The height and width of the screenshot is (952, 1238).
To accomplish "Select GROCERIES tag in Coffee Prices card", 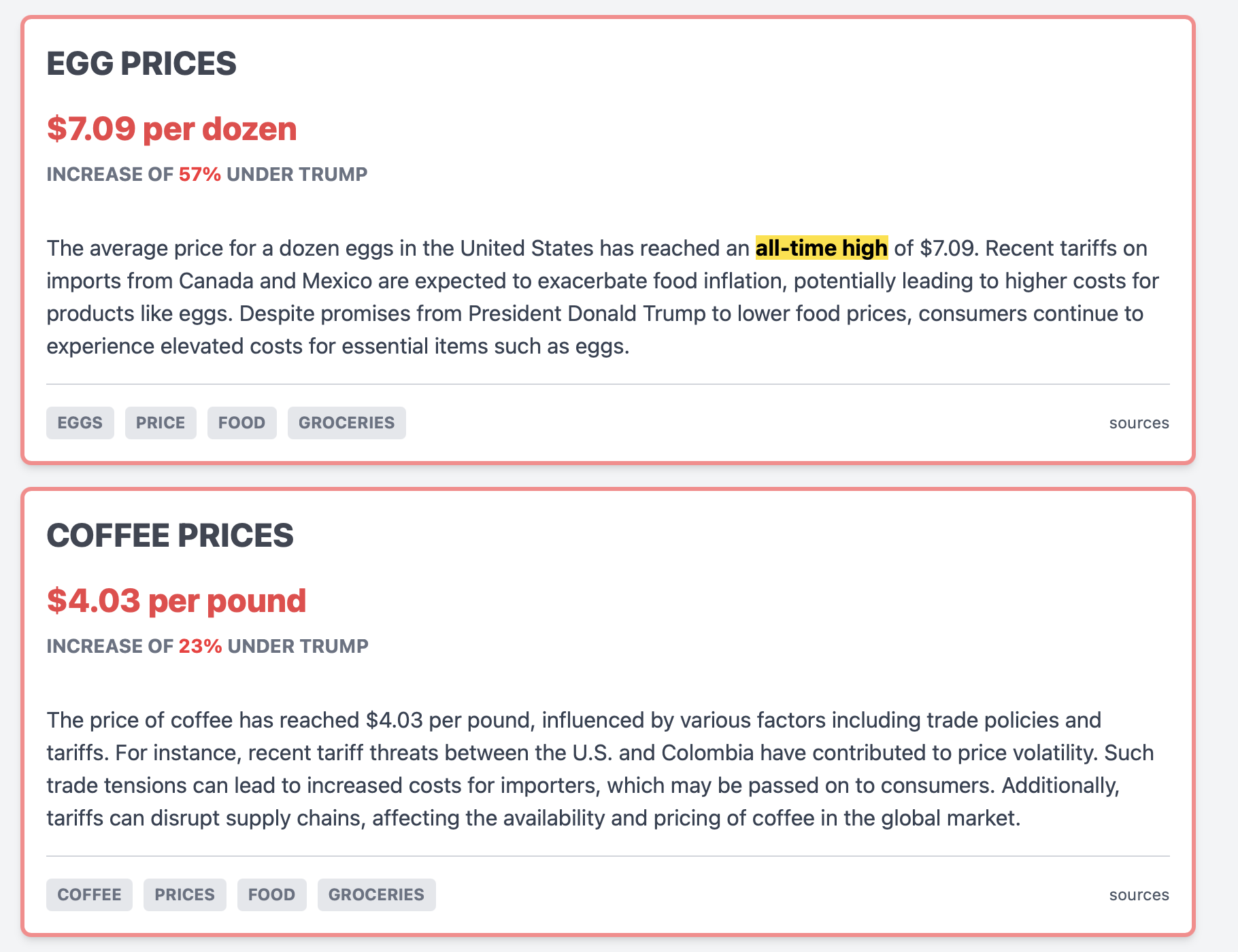I will point(376,895).
